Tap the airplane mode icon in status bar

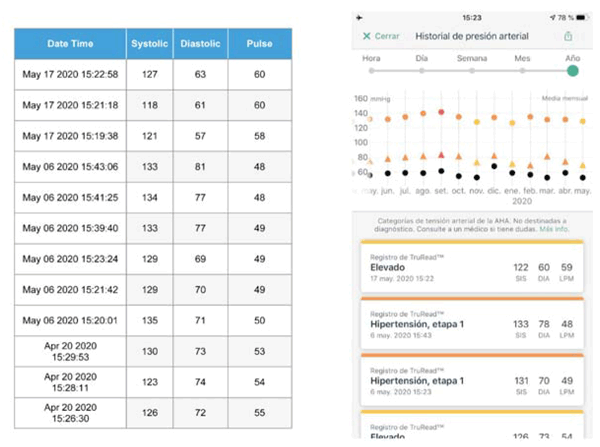click(363, 16)
